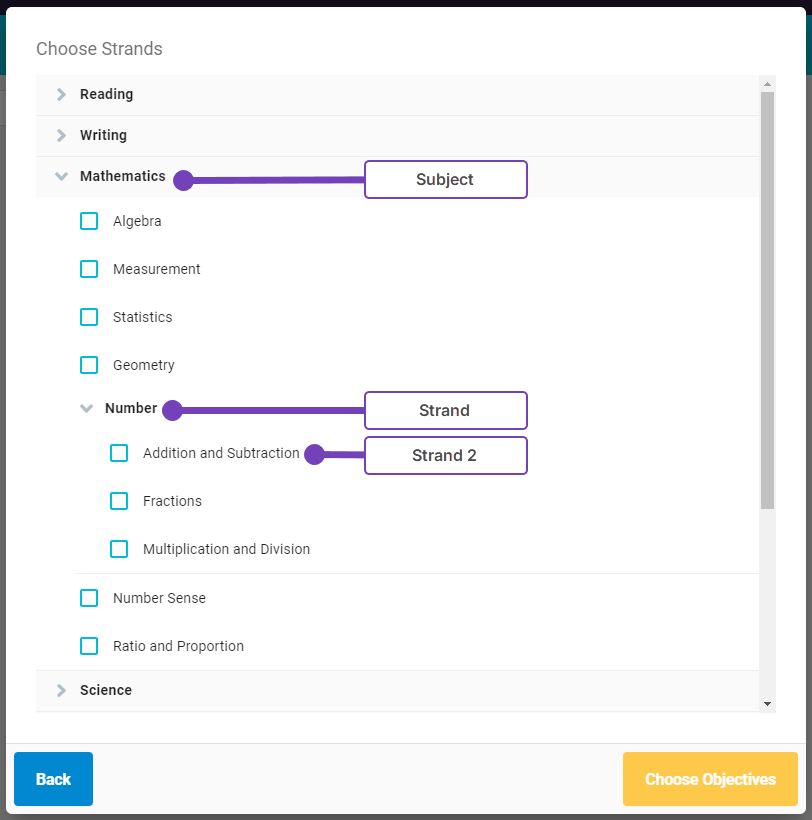The height and width of the screenshot is (820, 812).
Task: Click the Back button
Action: tap(53, 779)
